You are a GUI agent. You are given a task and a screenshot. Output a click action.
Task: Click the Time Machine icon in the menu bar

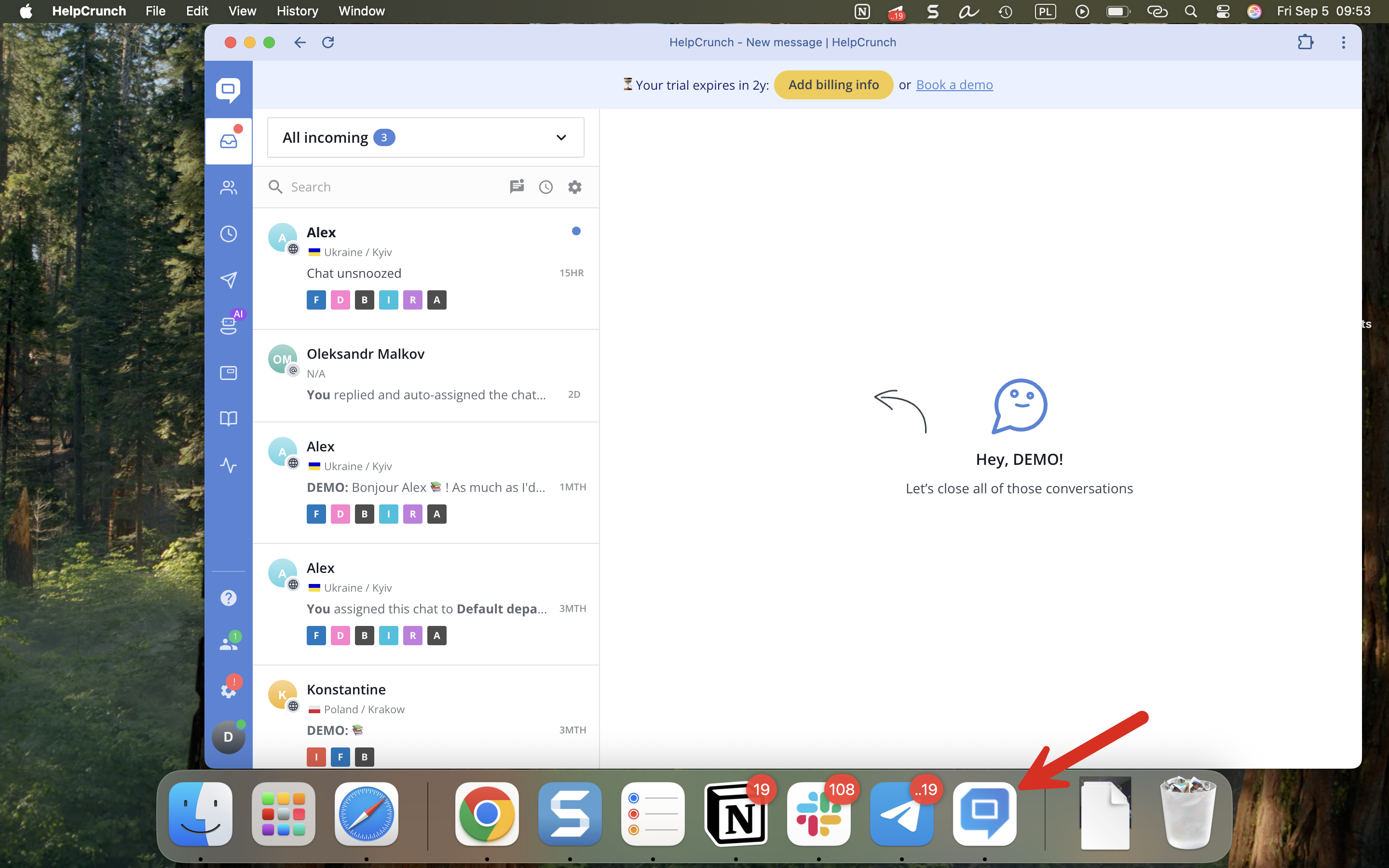(x=1005, y=12)
